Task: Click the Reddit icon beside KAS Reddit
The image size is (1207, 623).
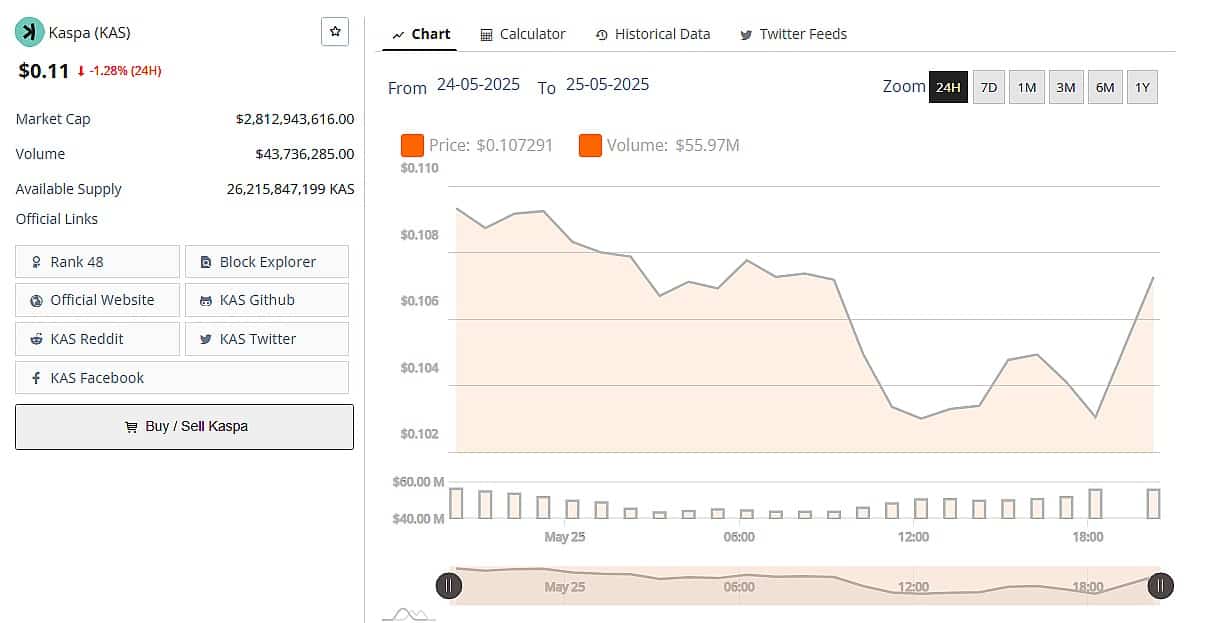Action: tap(37, 339)
